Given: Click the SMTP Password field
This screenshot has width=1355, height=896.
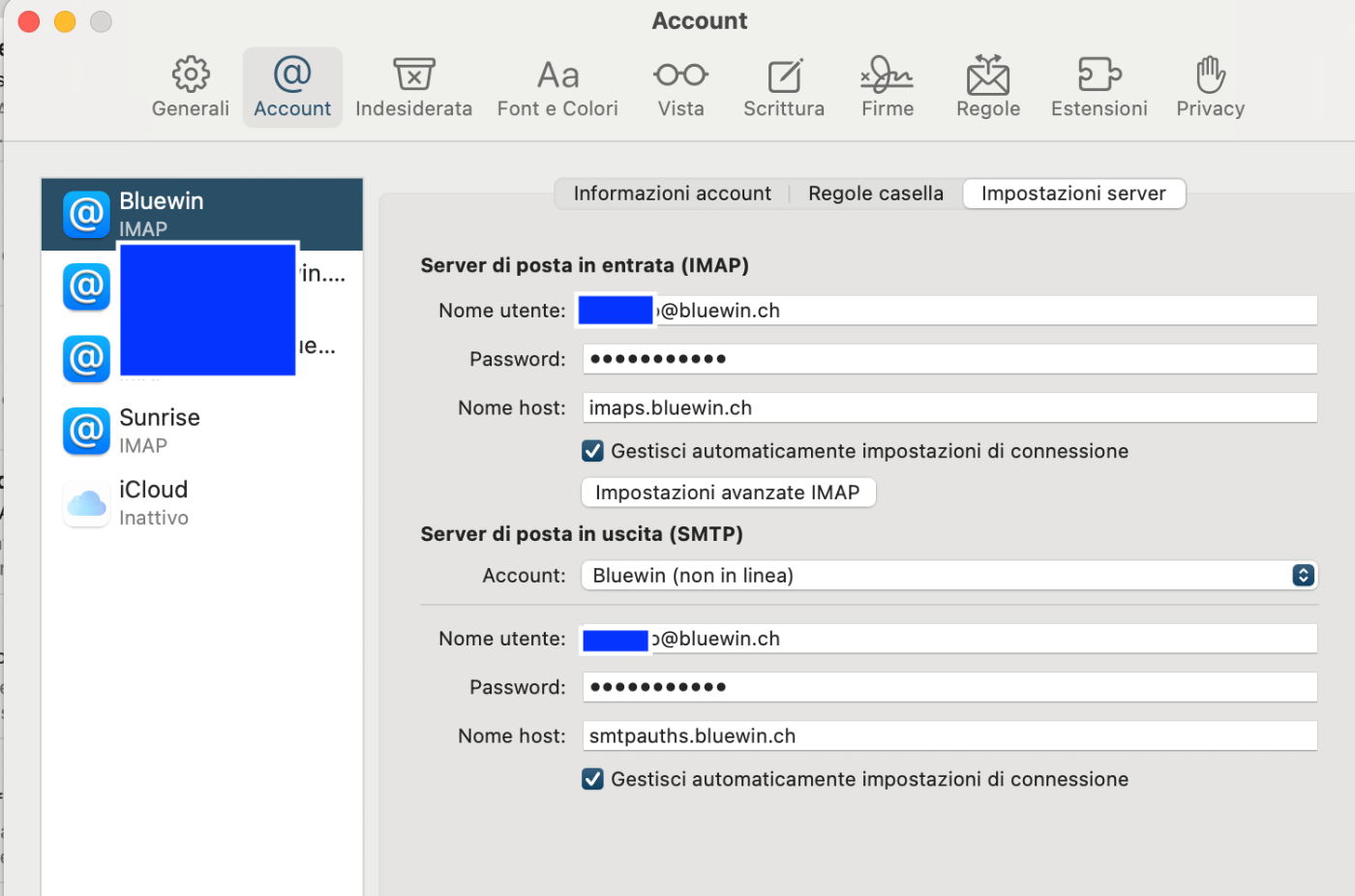Looking at the screenshot, I should pyautogui.click(x=949, y=687).
